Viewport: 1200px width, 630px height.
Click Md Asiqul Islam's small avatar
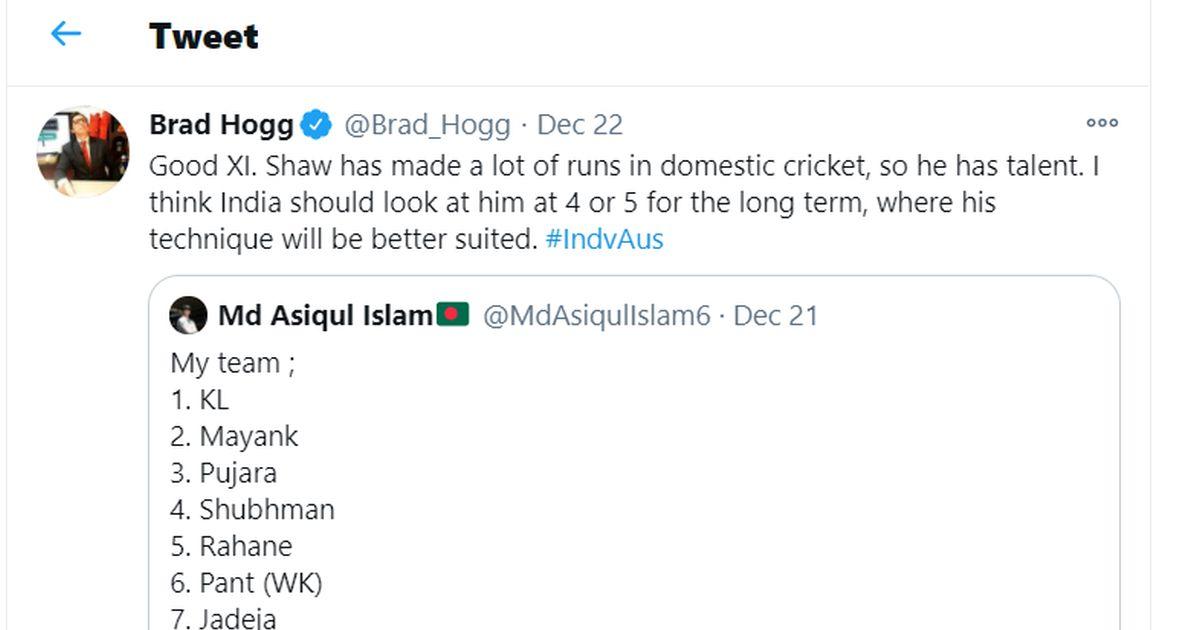(x=188, y=316)
